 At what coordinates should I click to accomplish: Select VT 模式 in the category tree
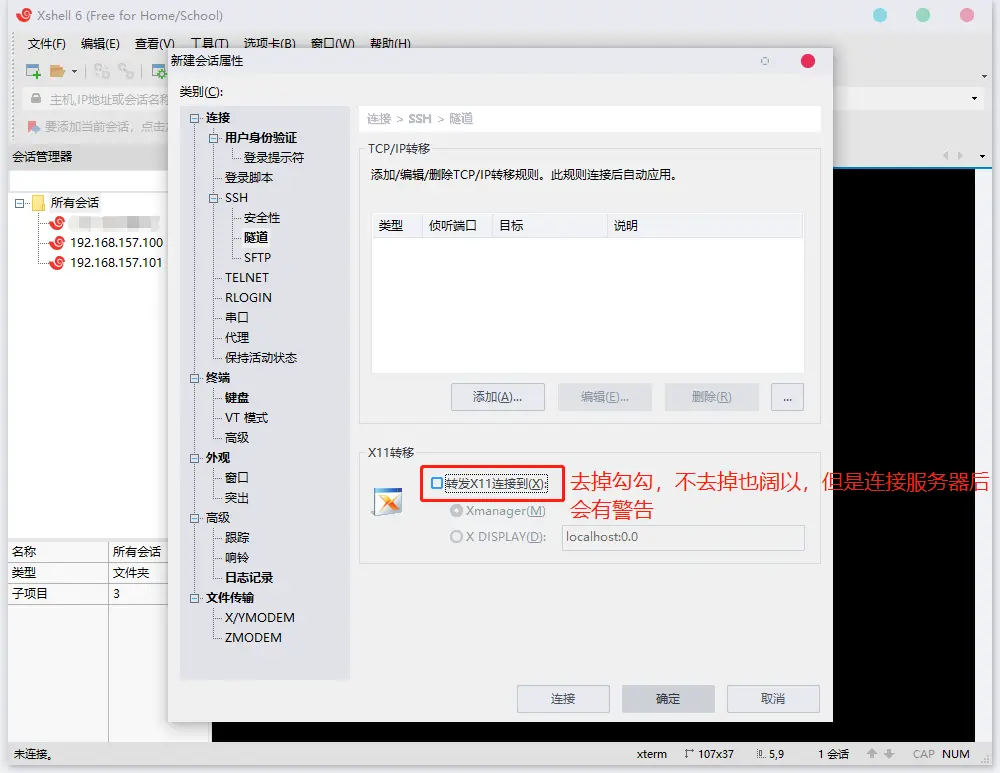(x=246, y=418)
